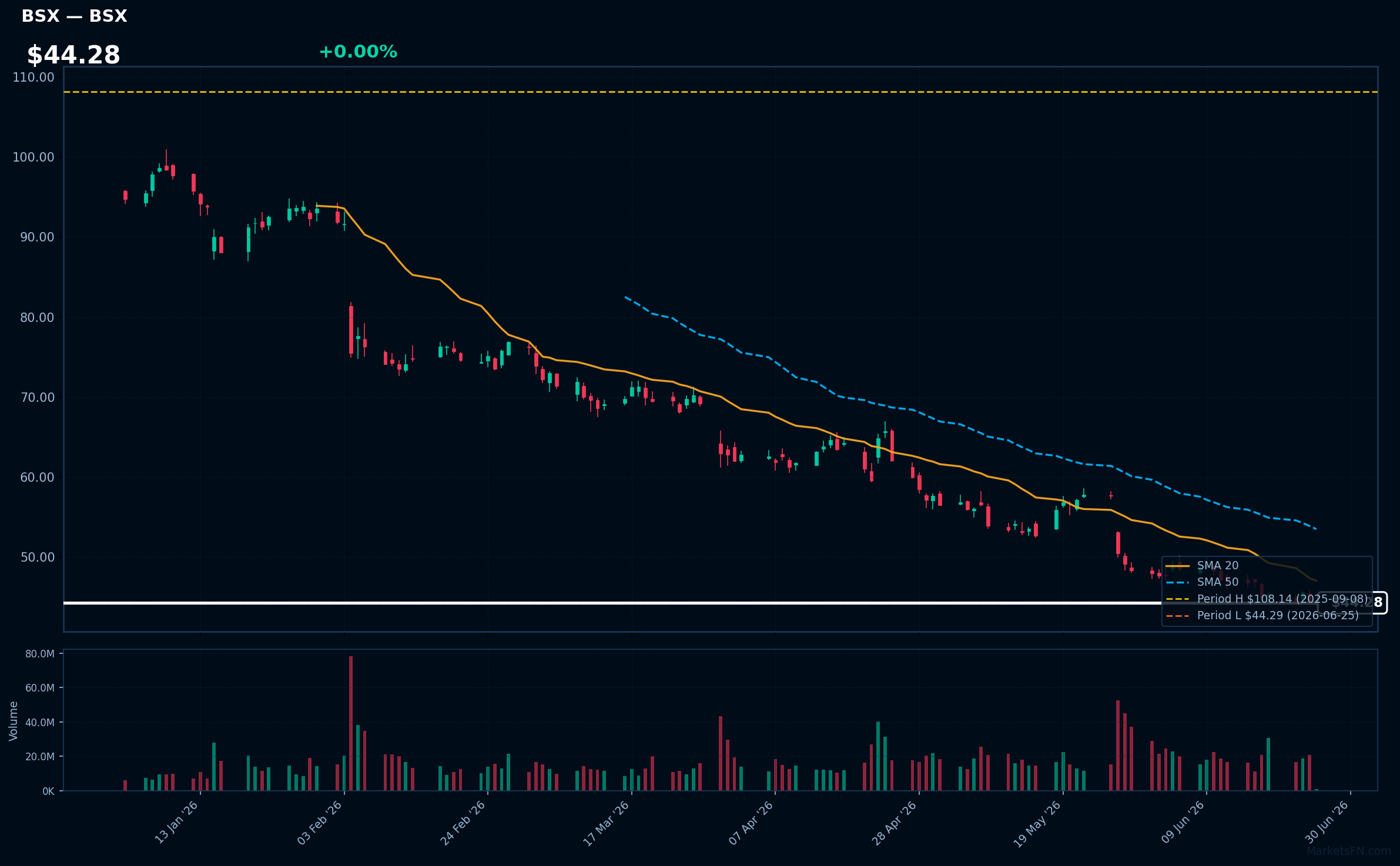
Task: Click the yellow dashed period-high line
Action: (x=721, y=92)
